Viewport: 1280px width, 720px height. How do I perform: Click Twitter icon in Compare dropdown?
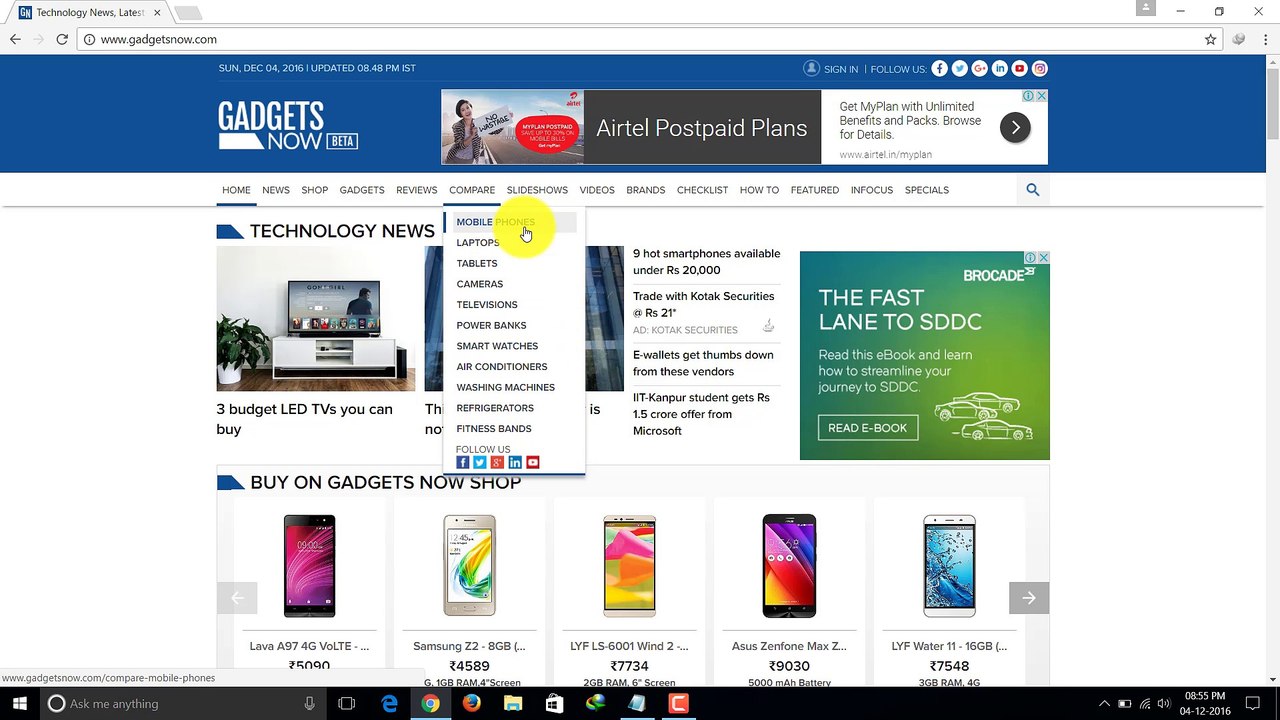pos(480,462)
